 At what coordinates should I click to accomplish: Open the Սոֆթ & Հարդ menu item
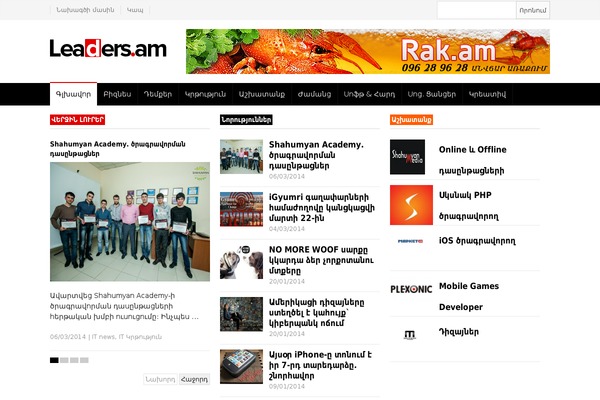(369, 94)
